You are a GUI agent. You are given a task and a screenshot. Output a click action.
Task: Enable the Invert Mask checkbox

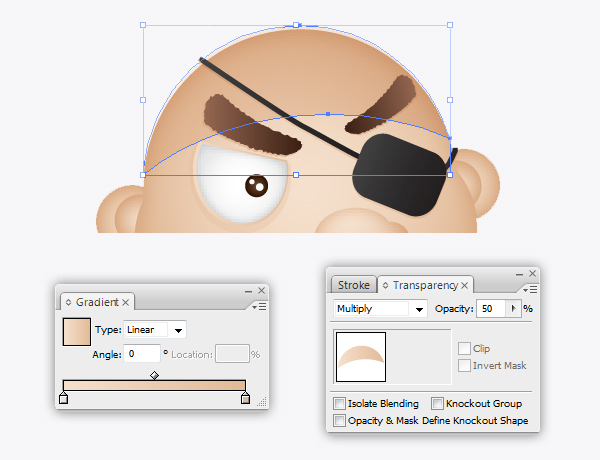[x=464, y=365]
